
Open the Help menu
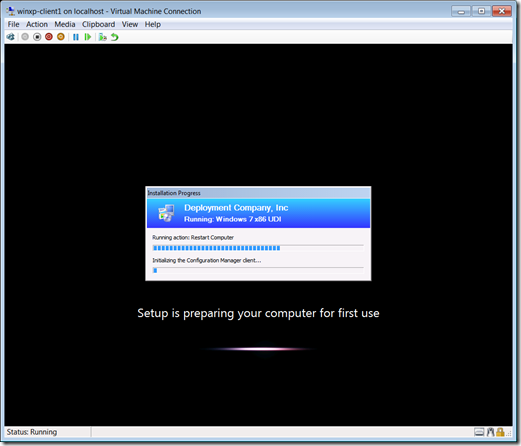[153, 24]
